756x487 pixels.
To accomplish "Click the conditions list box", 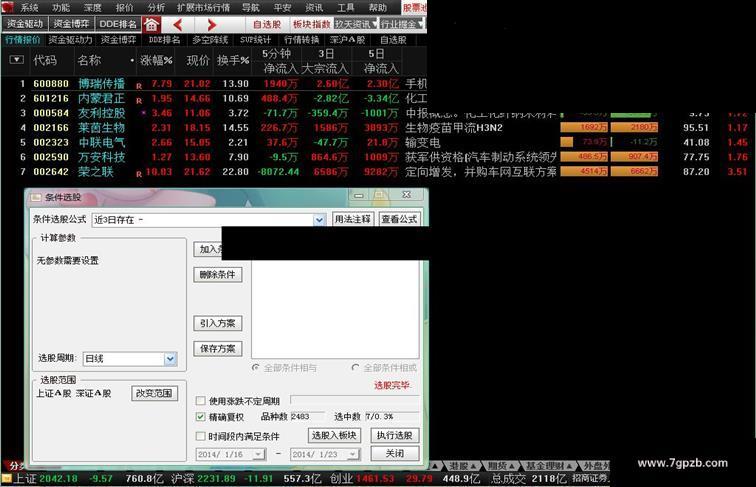I will pos(335,309).
